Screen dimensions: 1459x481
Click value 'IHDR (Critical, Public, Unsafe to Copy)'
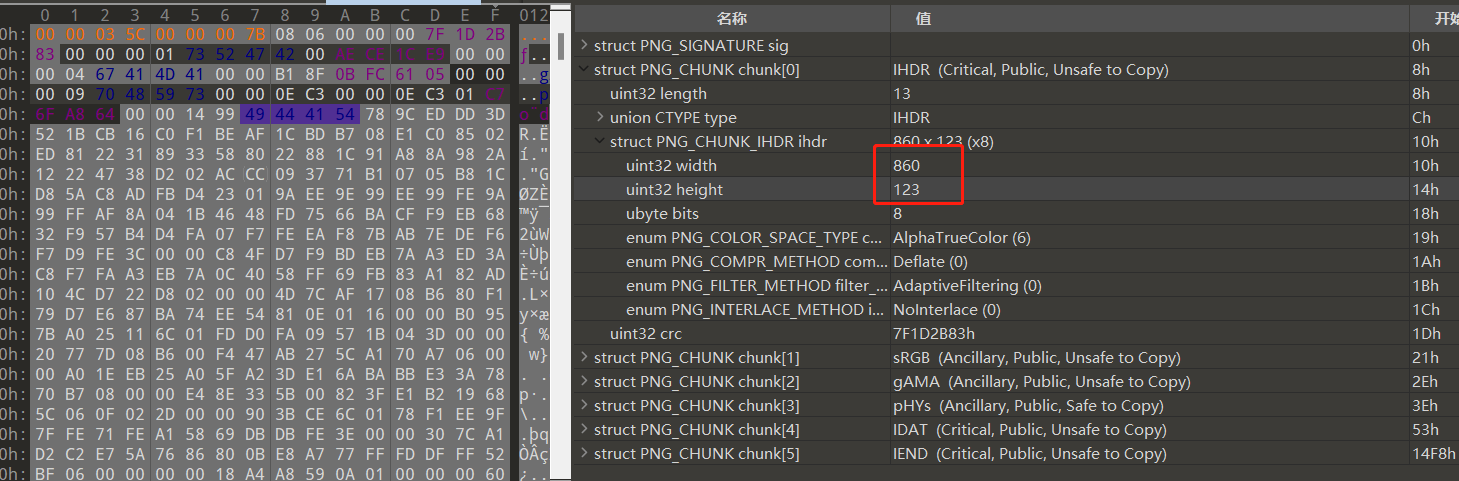(x=1031, y=69)
